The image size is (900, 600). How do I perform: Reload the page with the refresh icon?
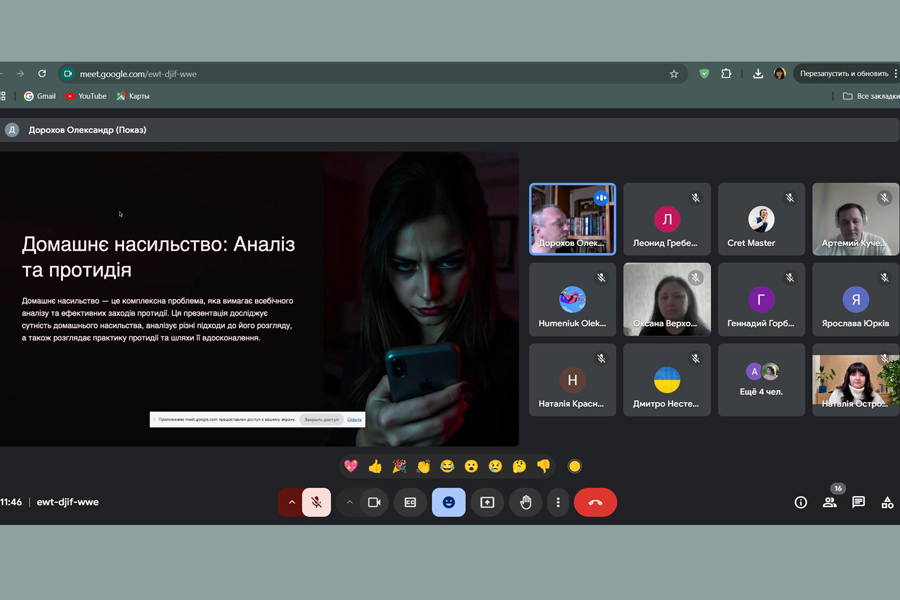coord(42,73)
